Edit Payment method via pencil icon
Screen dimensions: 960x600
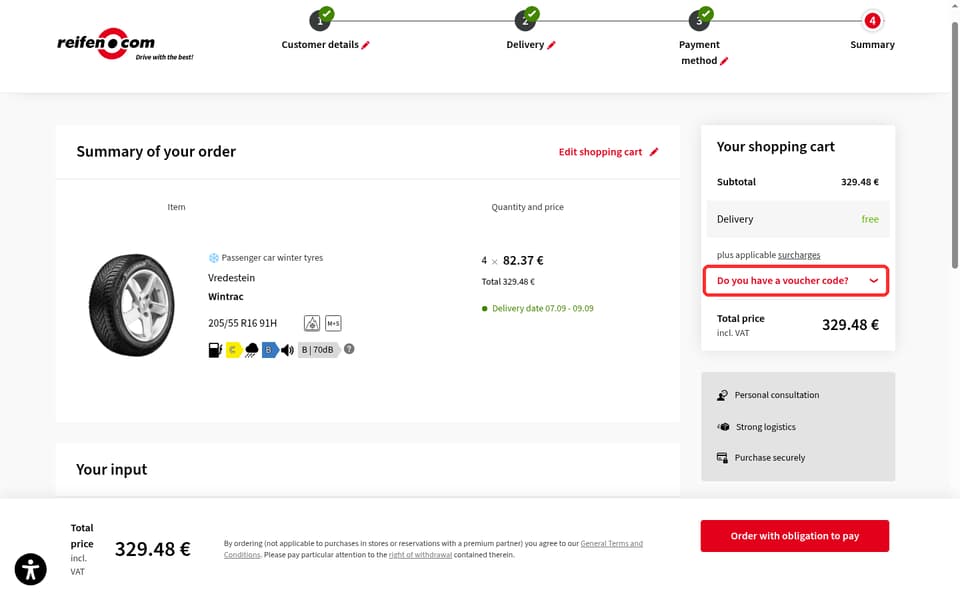tap(724, 61)
